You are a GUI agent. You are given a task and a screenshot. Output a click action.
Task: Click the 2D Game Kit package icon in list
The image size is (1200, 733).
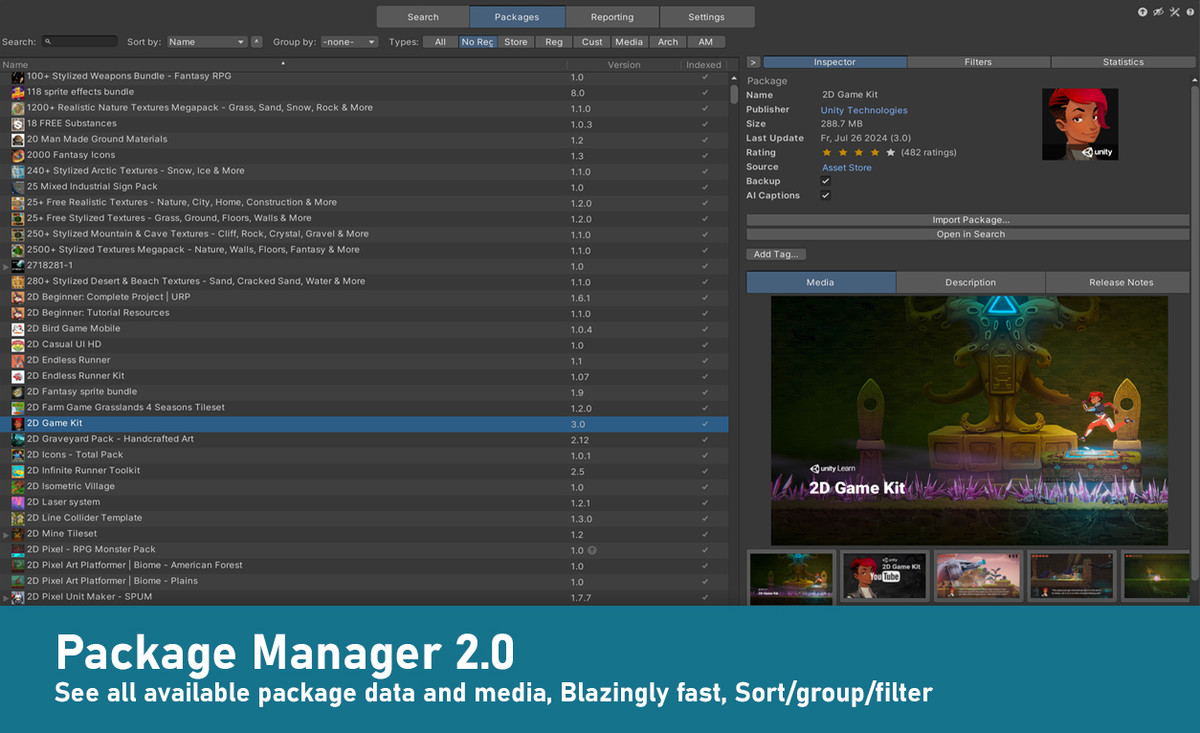click(x=18, y=424)
